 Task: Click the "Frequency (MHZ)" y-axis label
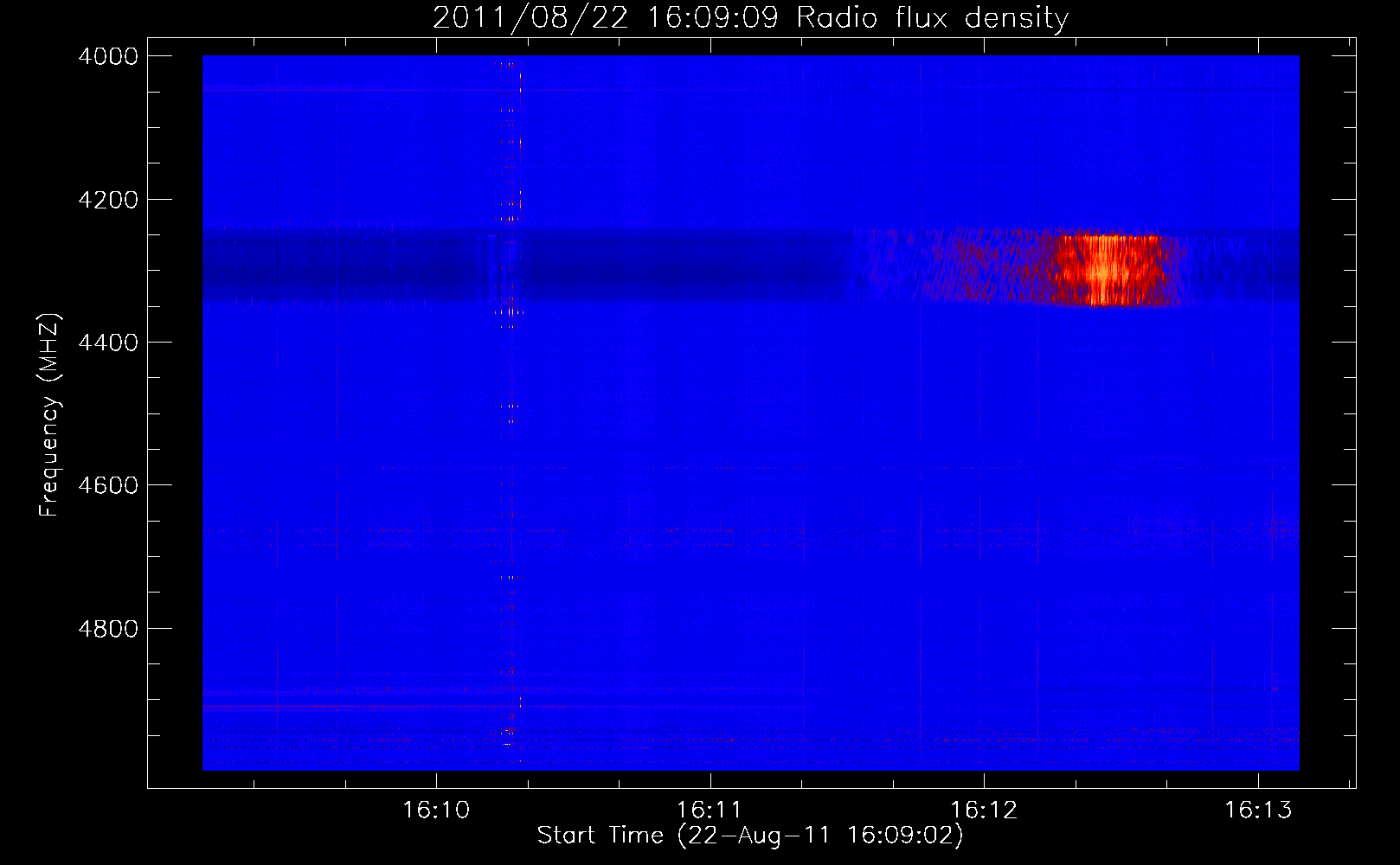pyautogui.click(x=49, y=415)
